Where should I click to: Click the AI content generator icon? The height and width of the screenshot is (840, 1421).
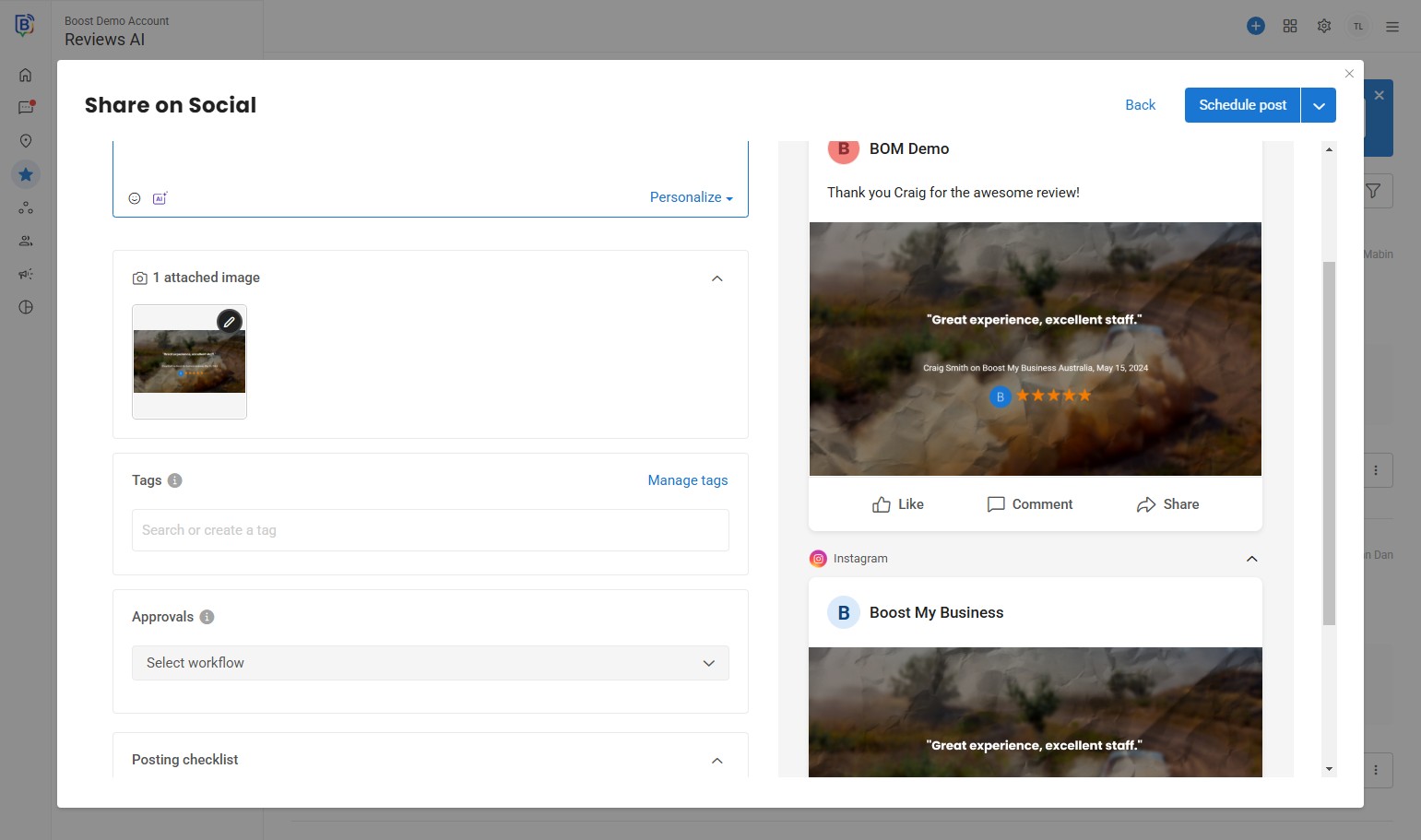tap(160, 198)
